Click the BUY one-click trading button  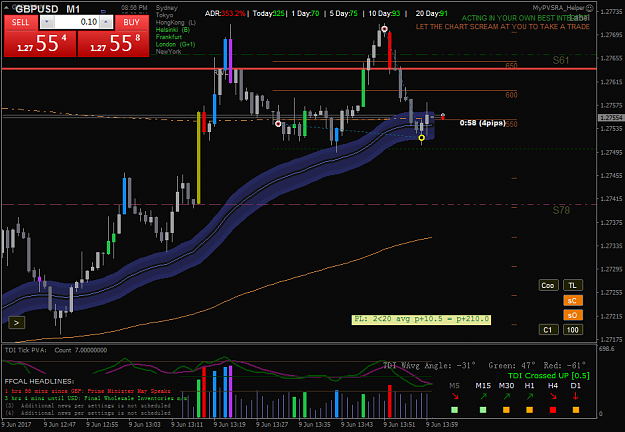[x=132, y=22]
